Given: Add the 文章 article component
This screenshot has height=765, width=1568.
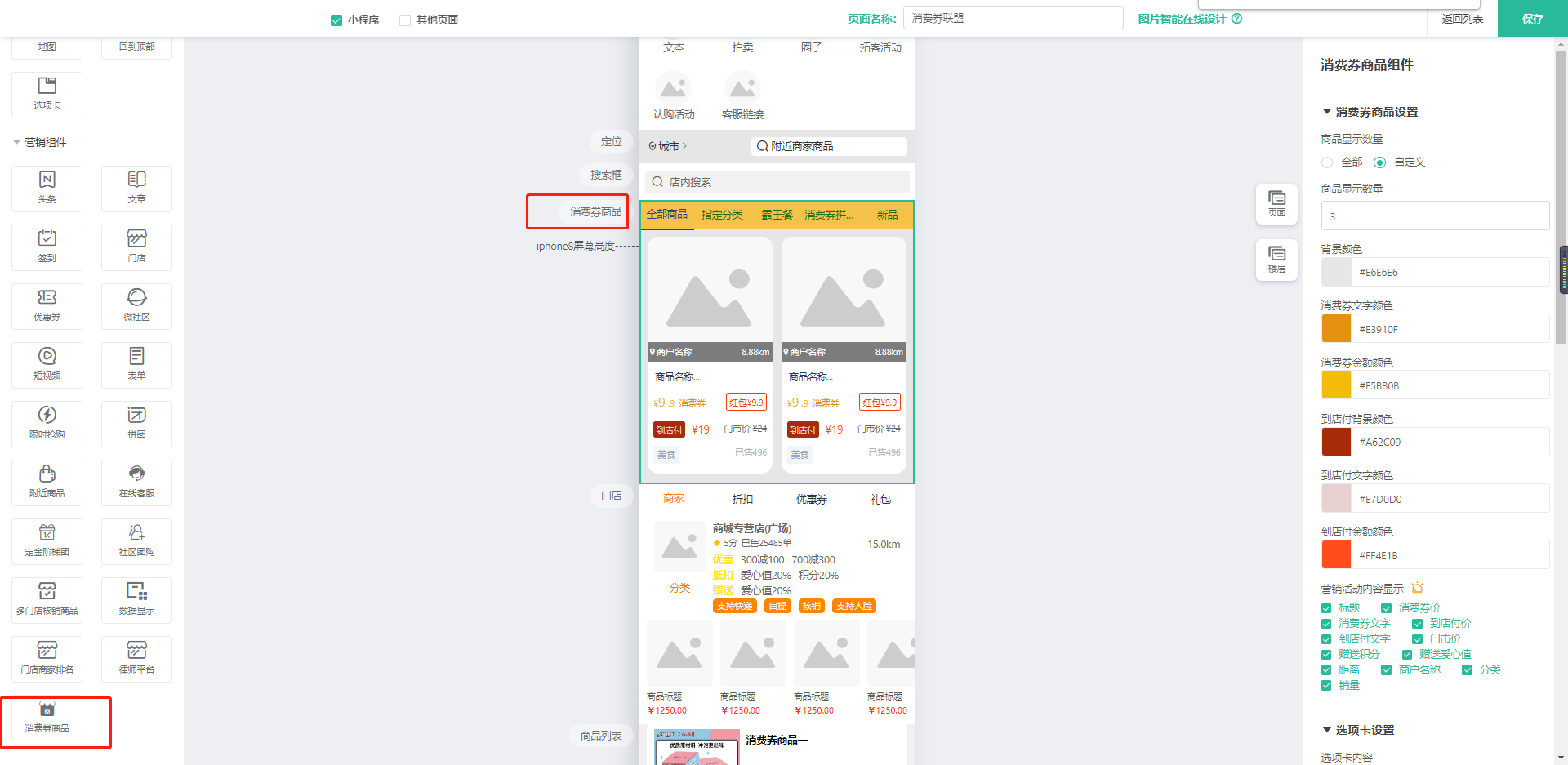Looking at the screenshot, I should pos(136,189).
